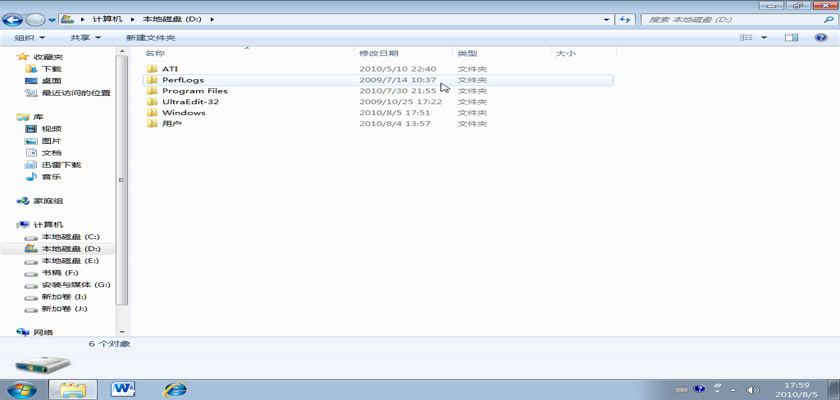Click 新建文件夹 (New folder) button

tap(150, 37)
